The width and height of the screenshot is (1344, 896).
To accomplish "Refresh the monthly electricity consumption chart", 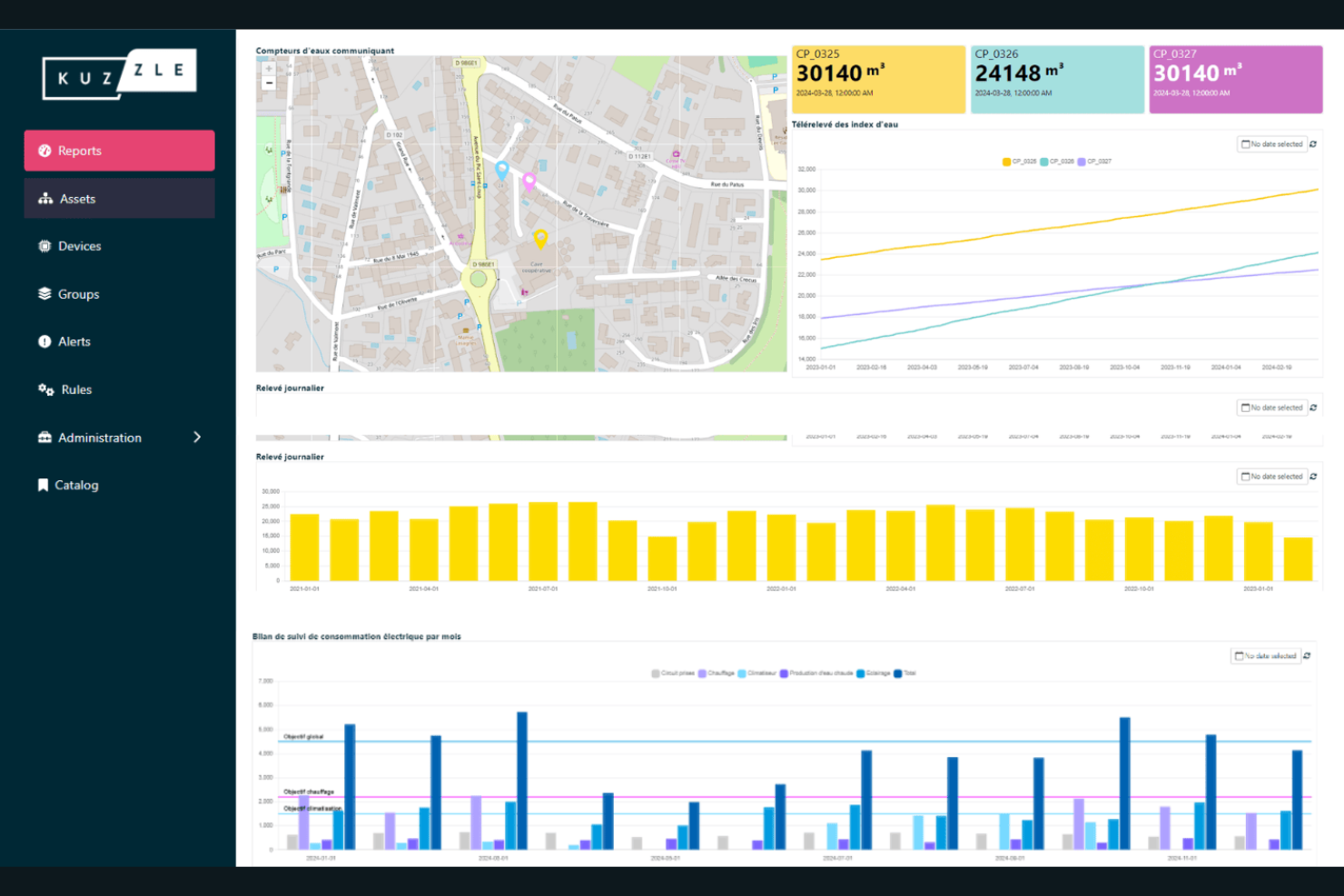I will click(1308, 655).
